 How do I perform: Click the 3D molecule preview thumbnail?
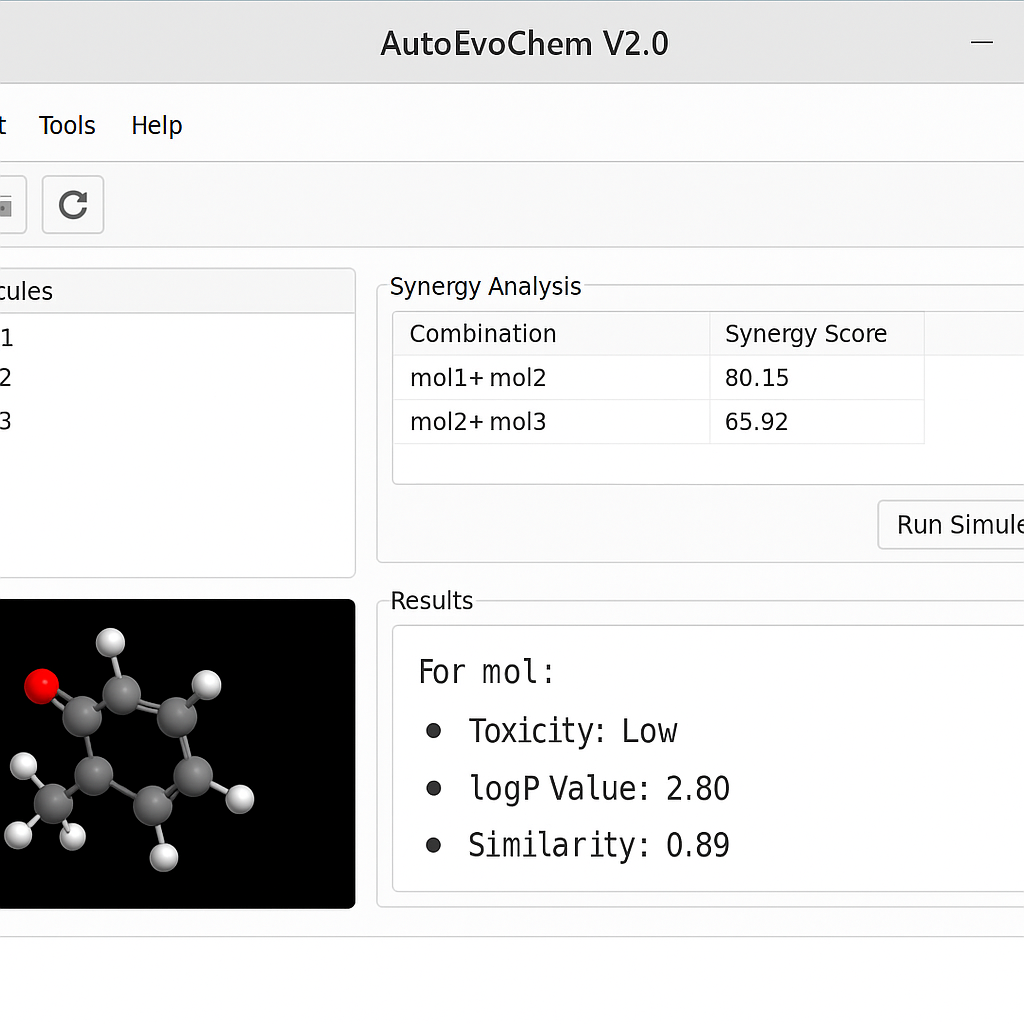(x=177, y=753)
